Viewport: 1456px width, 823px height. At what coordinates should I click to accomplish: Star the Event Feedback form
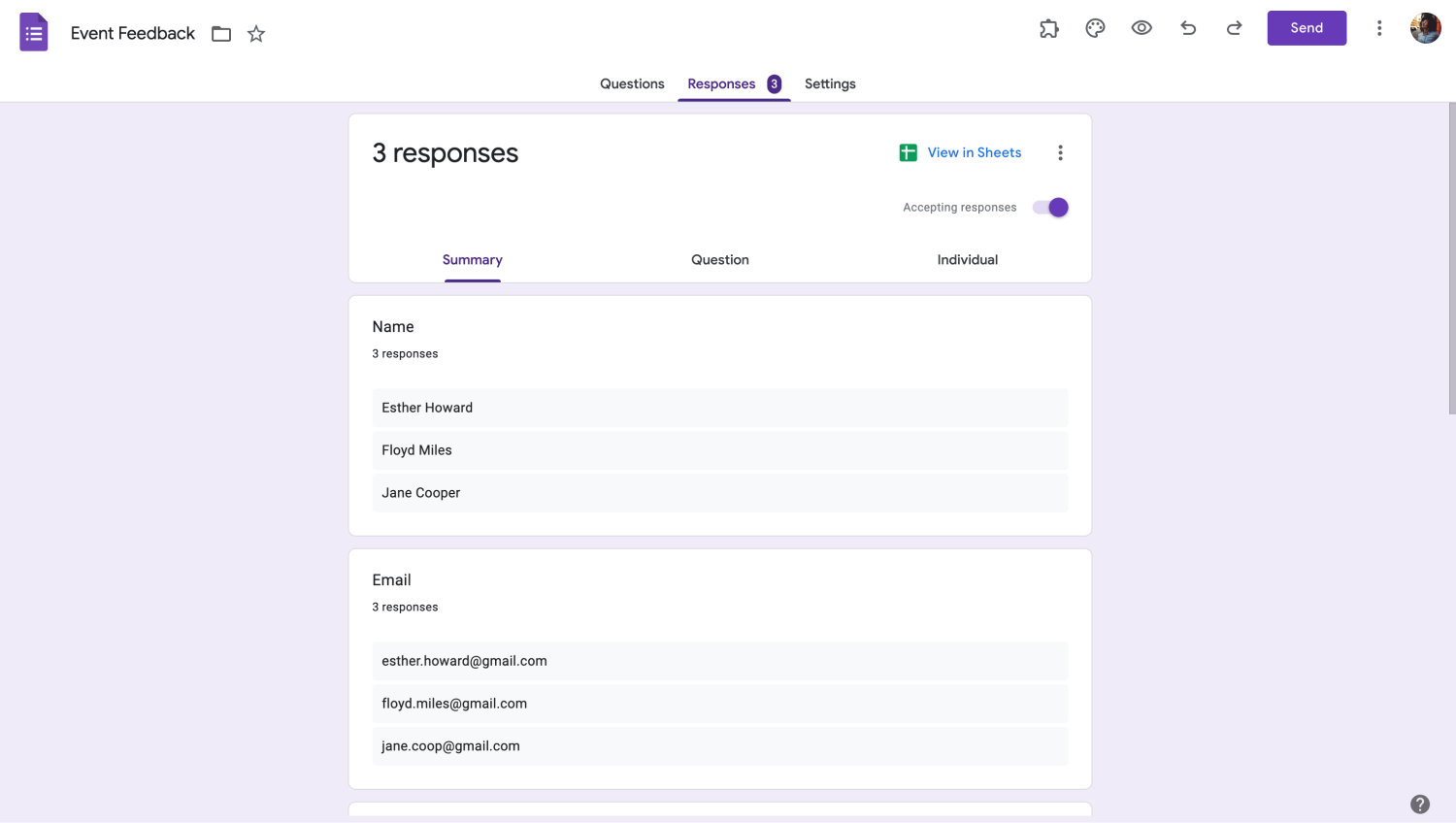255,33
